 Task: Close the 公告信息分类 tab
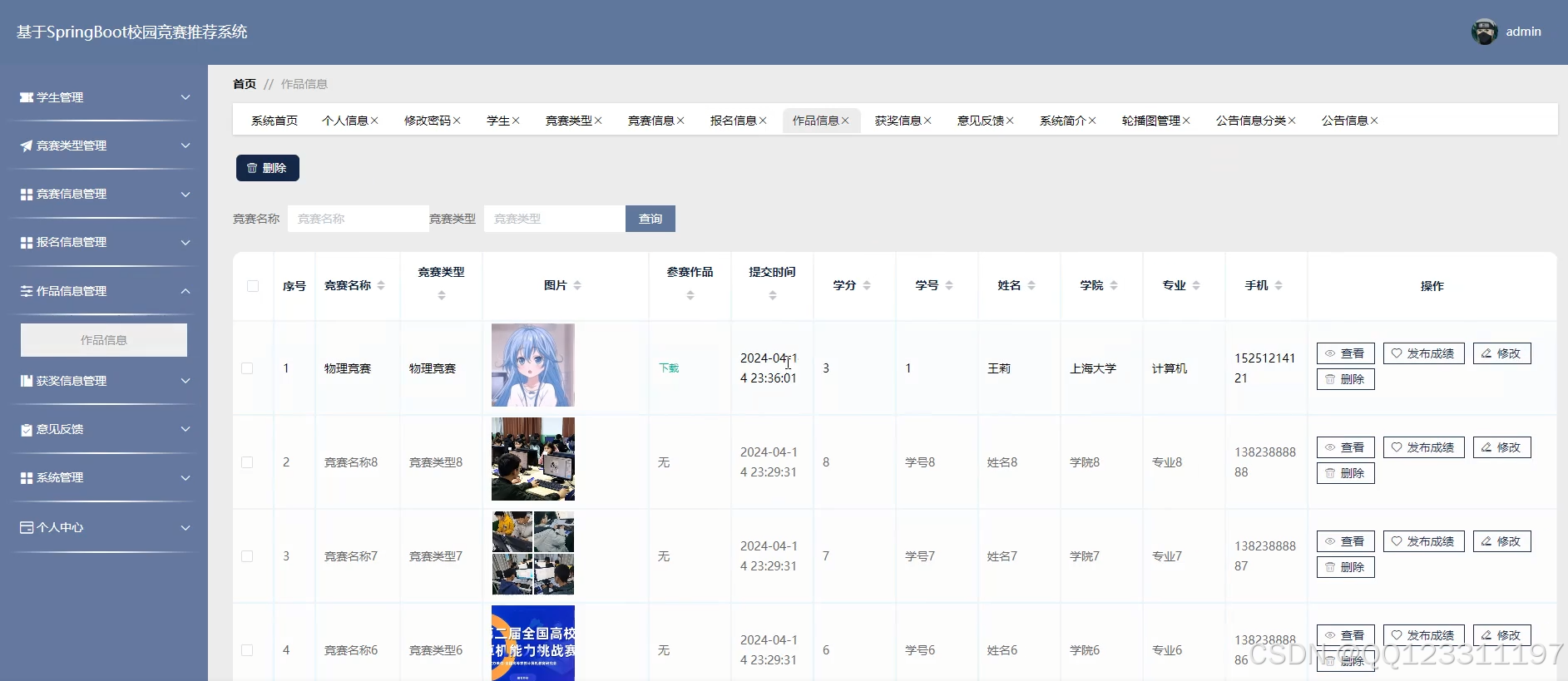click(1292, 121)
